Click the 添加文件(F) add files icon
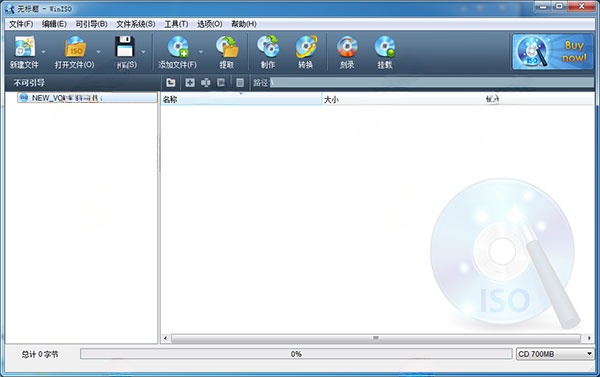Screen dimensions: 600x377 pyautogui.click(x=178, y=47)
